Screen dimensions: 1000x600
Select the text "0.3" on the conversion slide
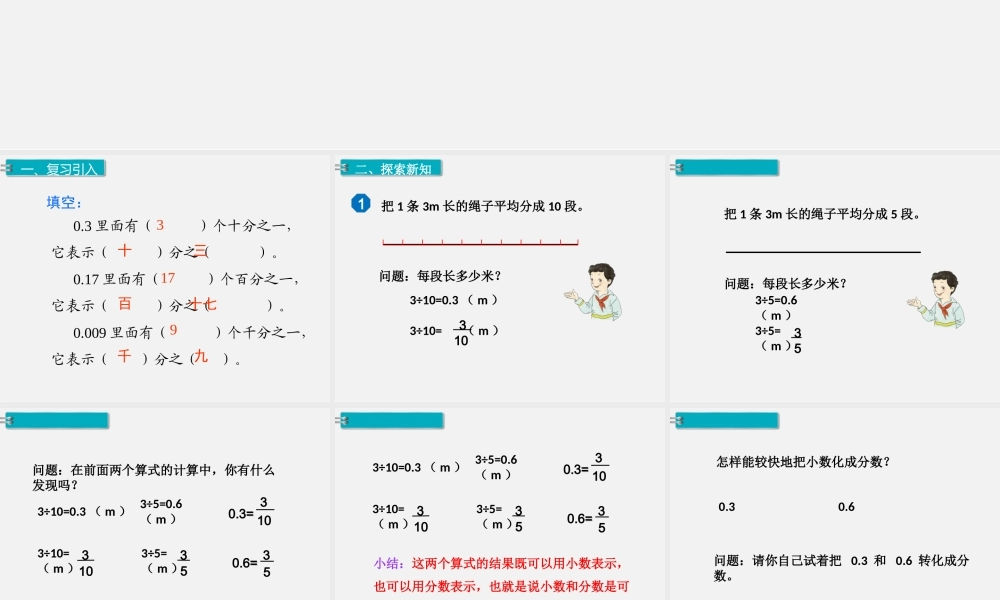(726, 507)
